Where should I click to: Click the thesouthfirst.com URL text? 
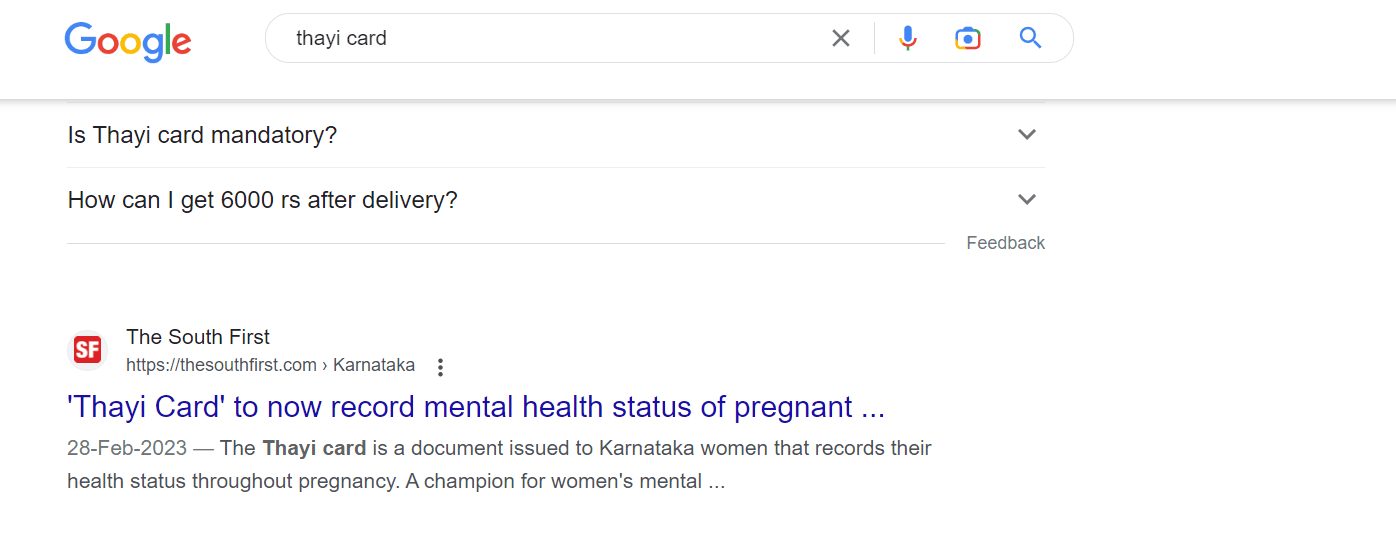pyautogui.click(x=221, y=365)
